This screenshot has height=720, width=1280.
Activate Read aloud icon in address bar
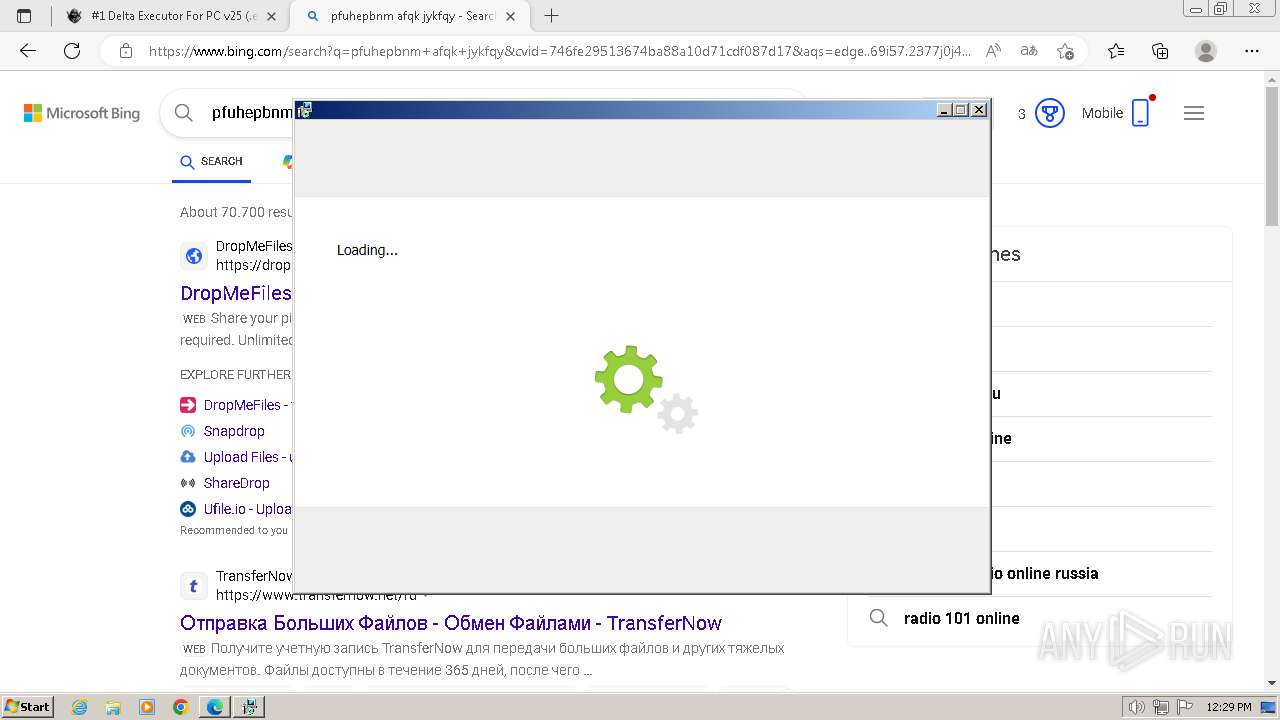click(x=993, y=51)
